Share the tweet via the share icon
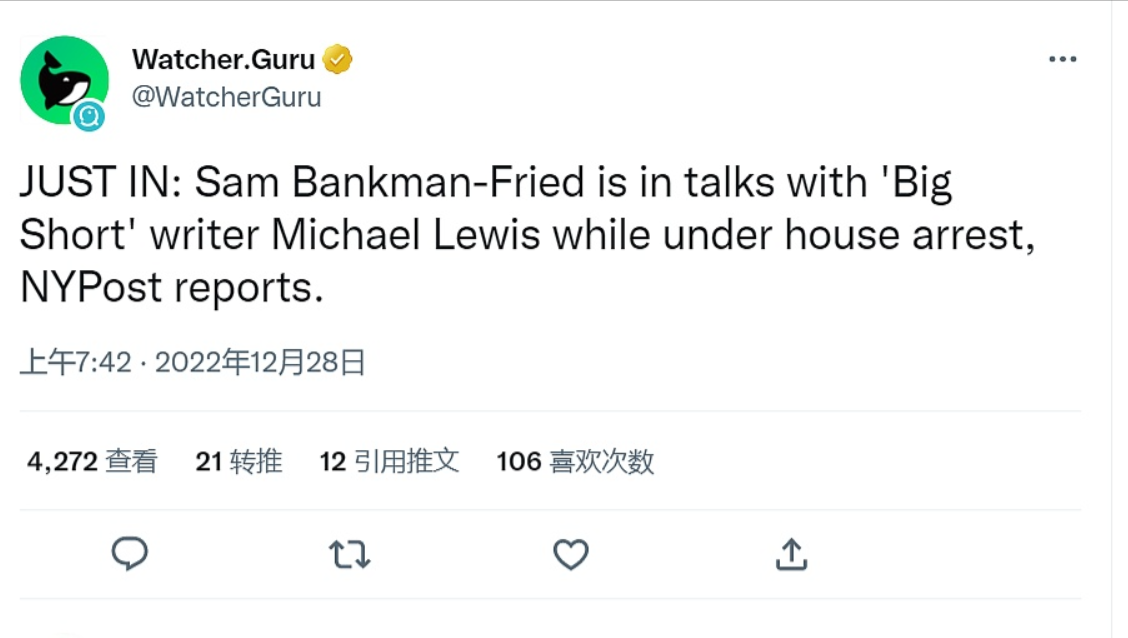The image size is (1128, 638). (x=791, y=553)
